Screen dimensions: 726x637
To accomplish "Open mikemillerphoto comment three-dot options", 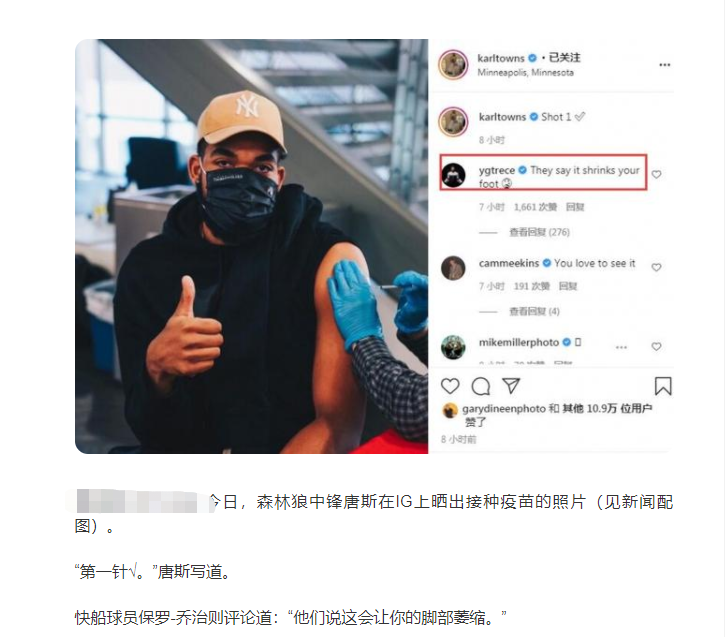I will click(621, 347).
